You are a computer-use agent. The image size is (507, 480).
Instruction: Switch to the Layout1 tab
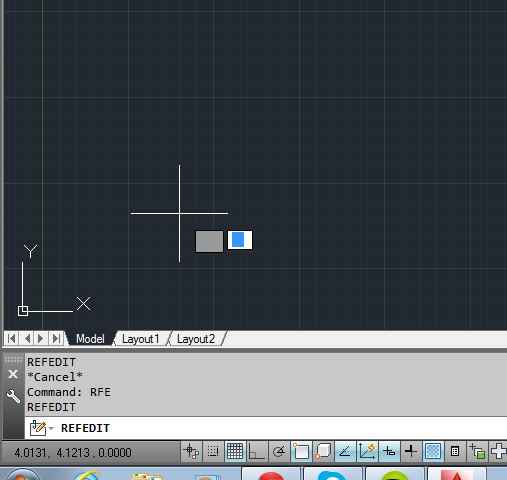[x=140, y=339]
